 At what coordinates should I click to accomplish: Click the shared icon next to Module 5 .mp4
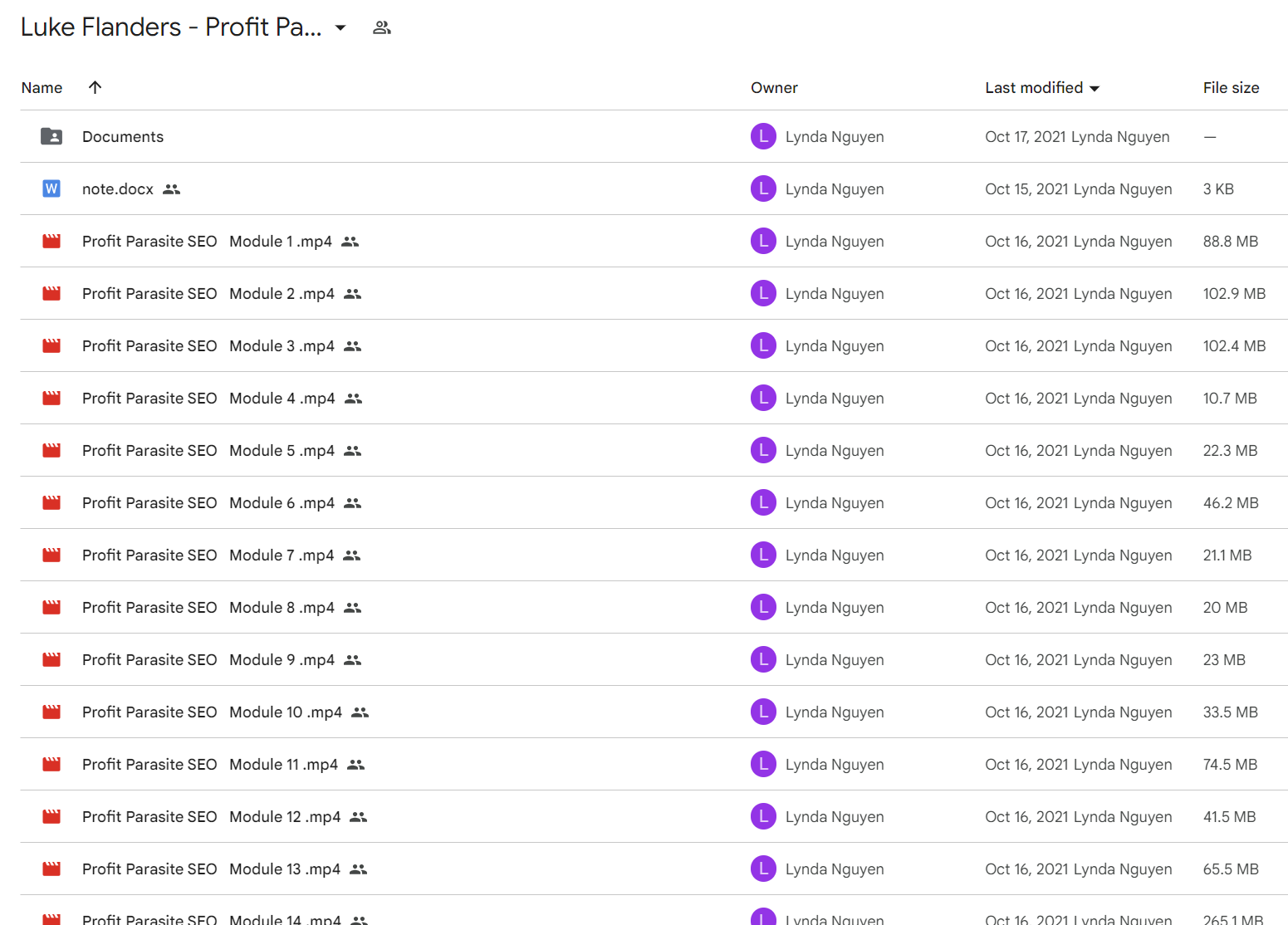(x=353, y=451)
